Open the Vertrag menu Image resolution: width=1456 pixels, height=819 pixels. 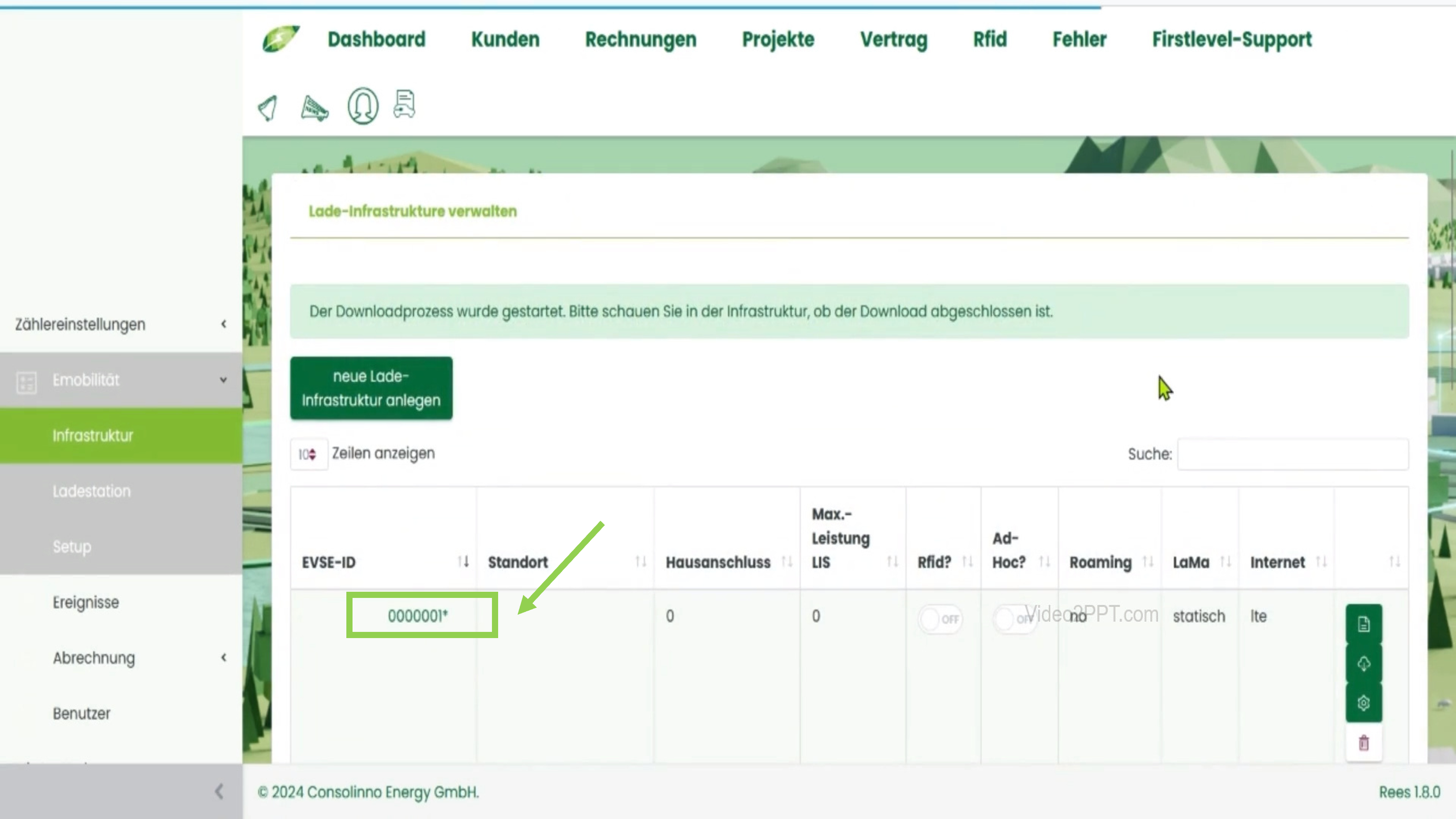click(893, 40)
